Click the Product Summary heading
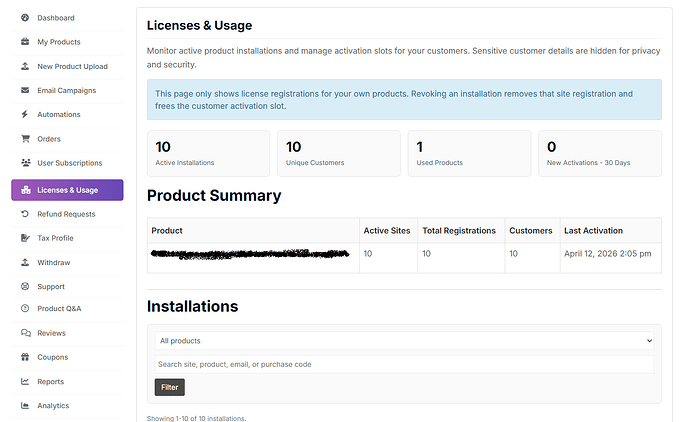Screen dimensions: 690x422 pos(214,195)
